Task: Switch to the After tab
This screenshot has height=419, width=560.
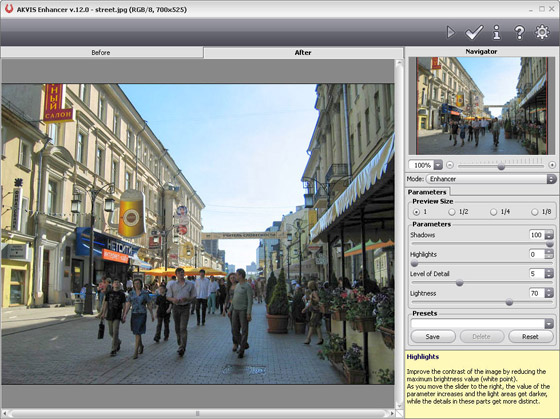Action: point(303,53)
